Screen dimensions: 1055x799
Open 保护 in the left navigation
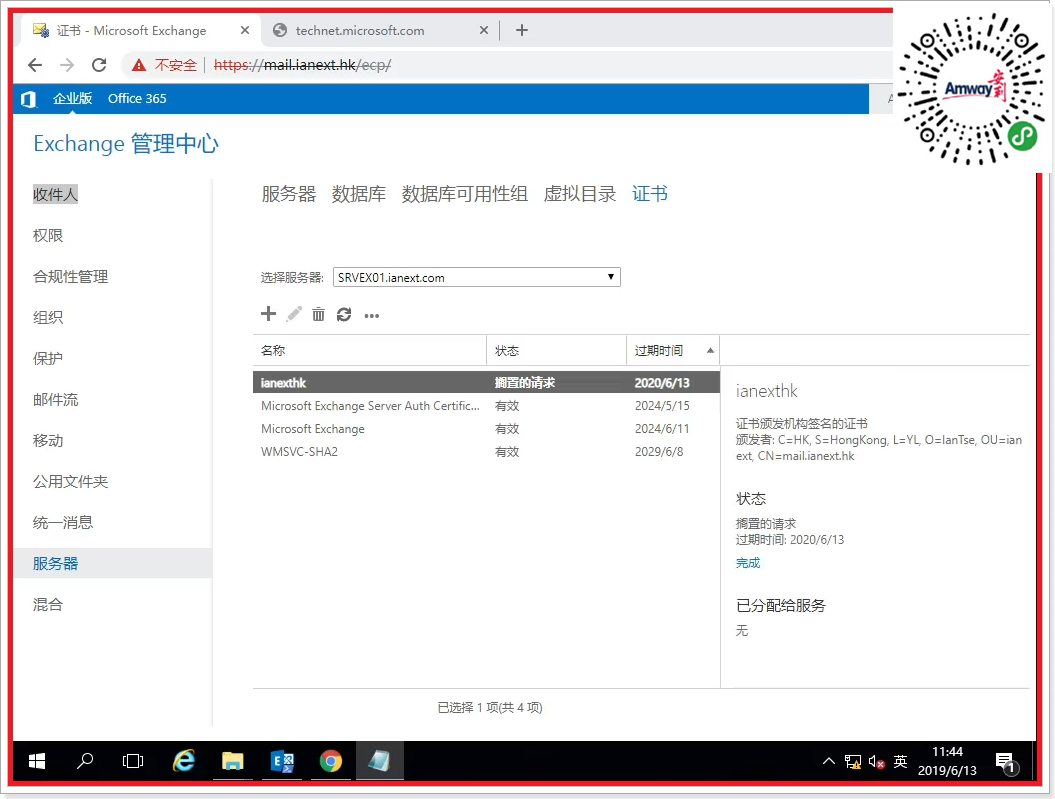tap(48, 358)
